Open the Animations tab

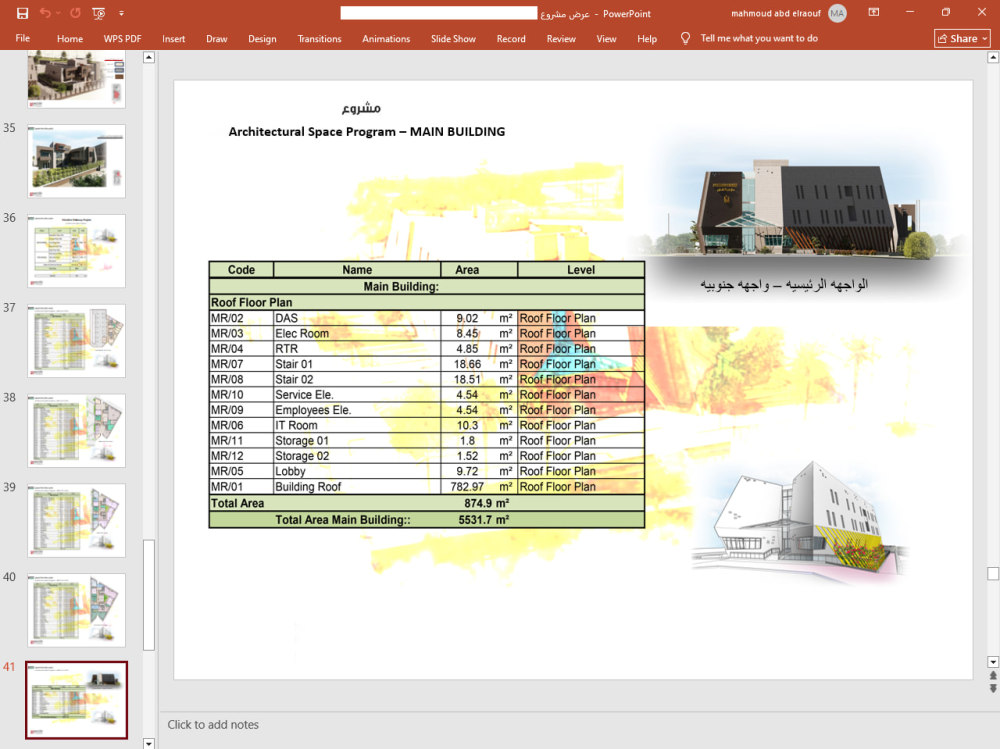386,38
